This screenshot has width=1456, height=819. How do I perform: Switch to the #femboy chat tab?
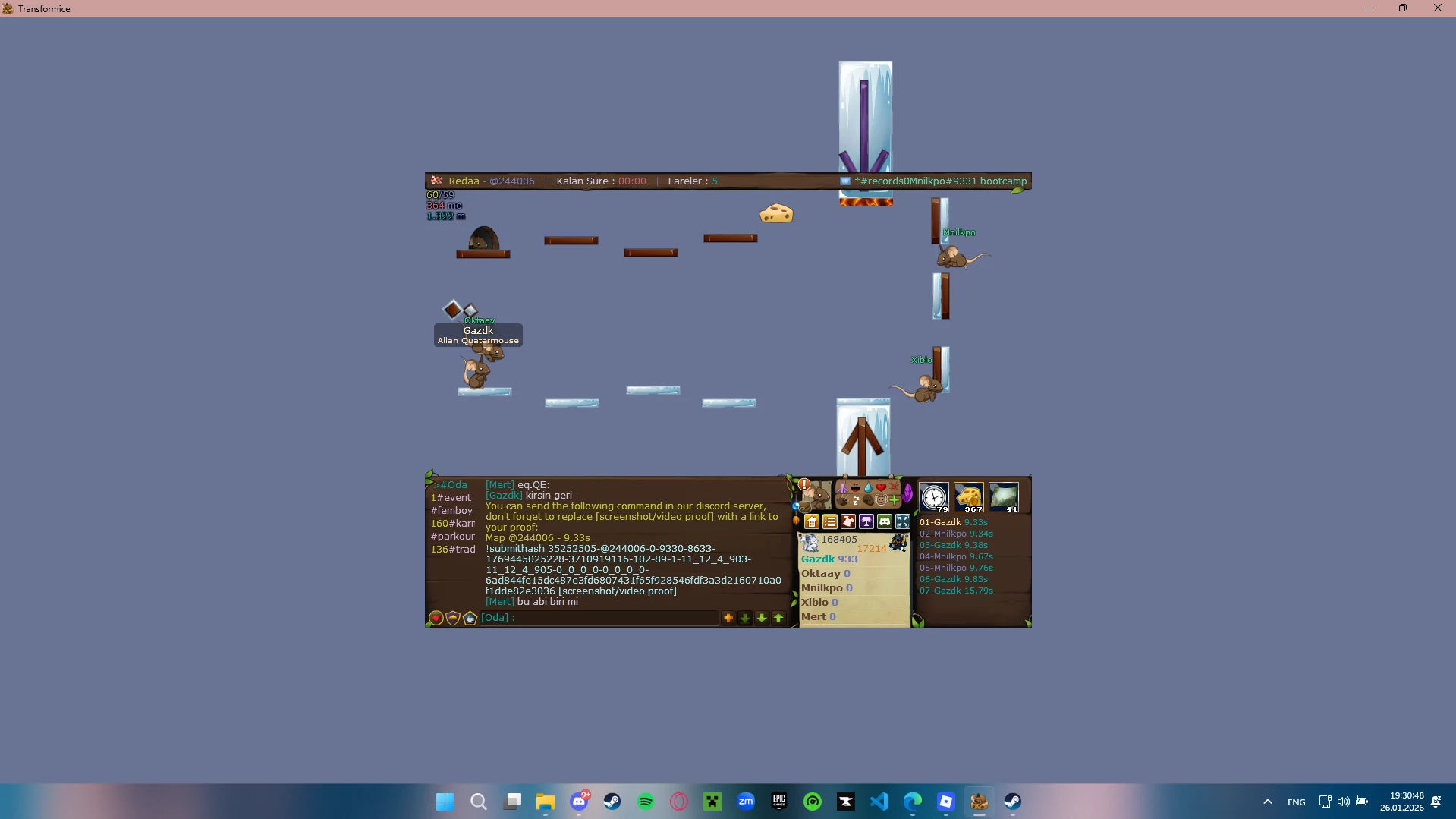(x=451, y=511)
